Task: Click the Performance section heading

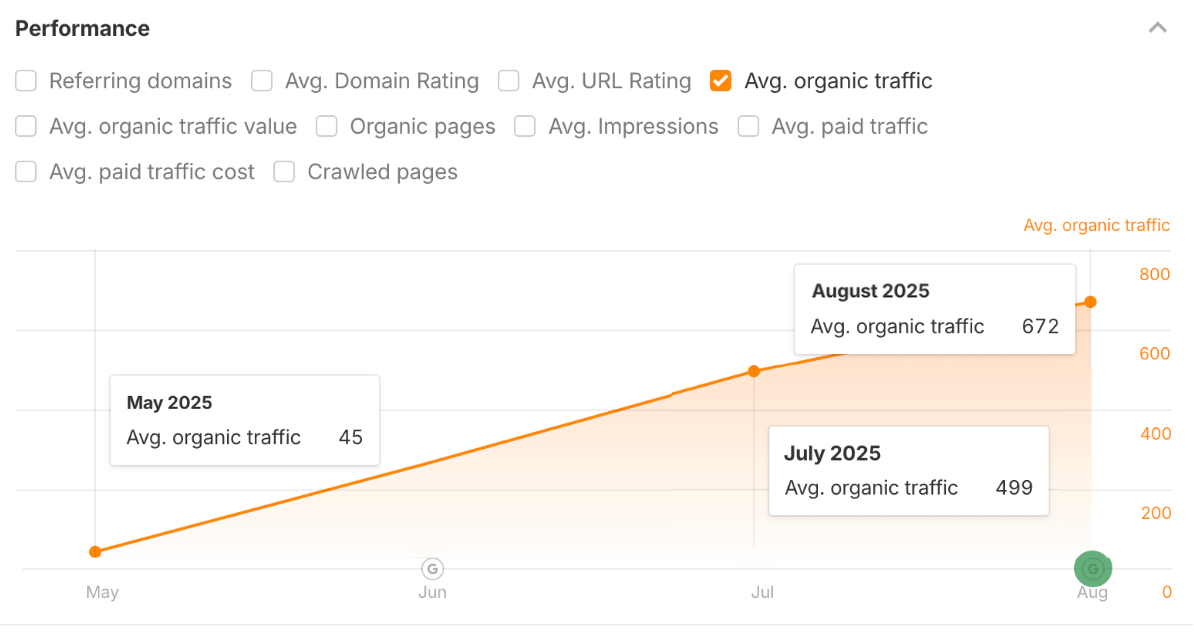Action: 81,29
